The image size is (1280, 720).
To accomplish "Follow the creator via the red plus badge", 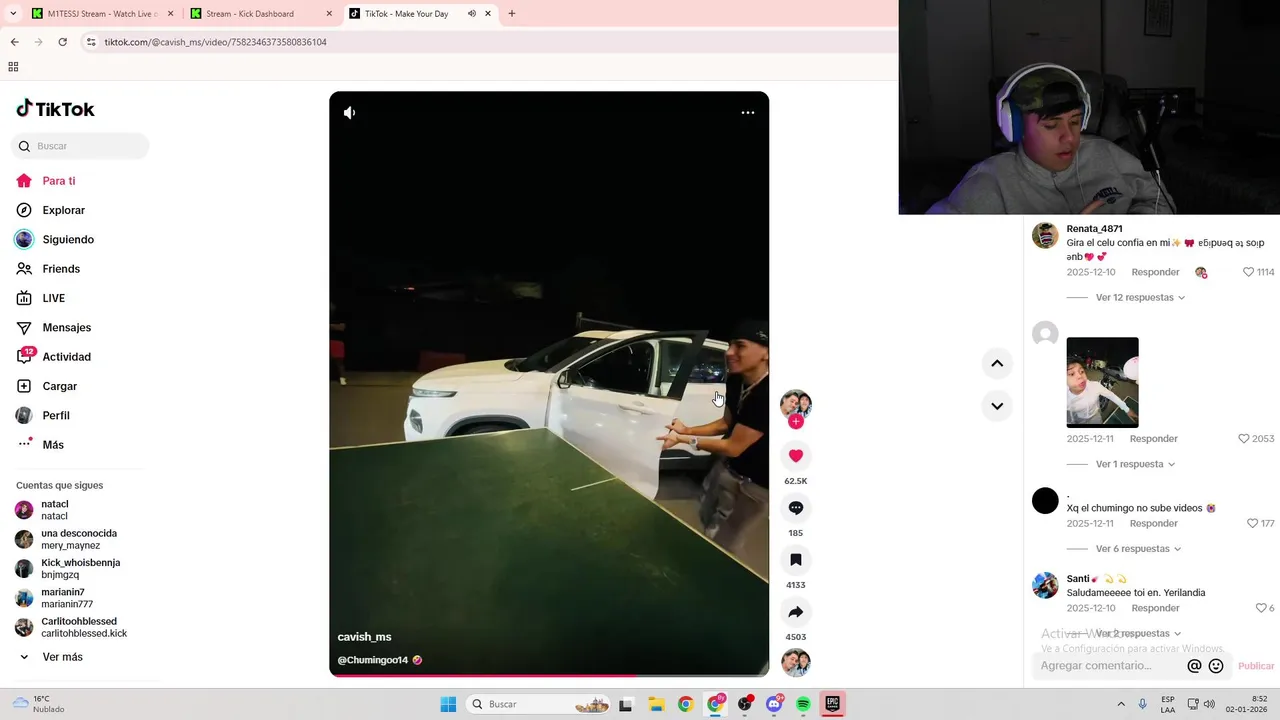I will coord(796,422).
